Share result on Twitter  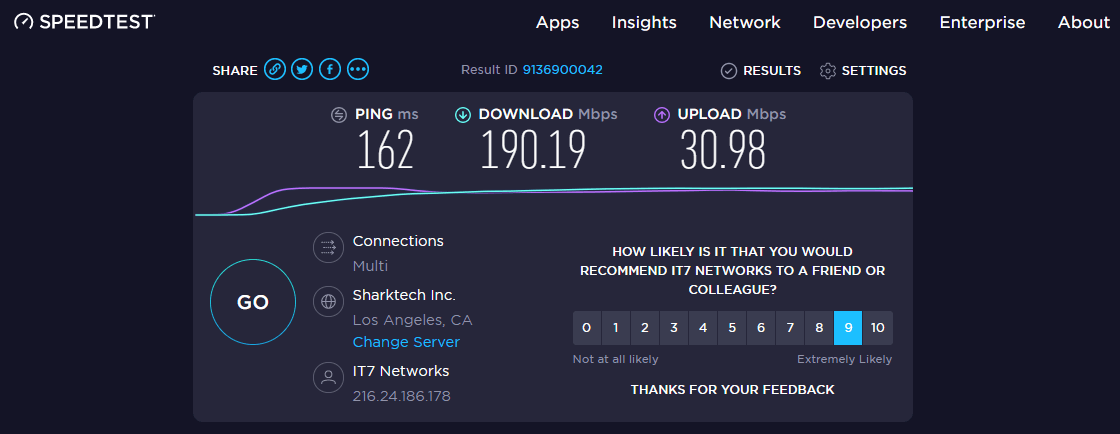click(x=302, y=70)
